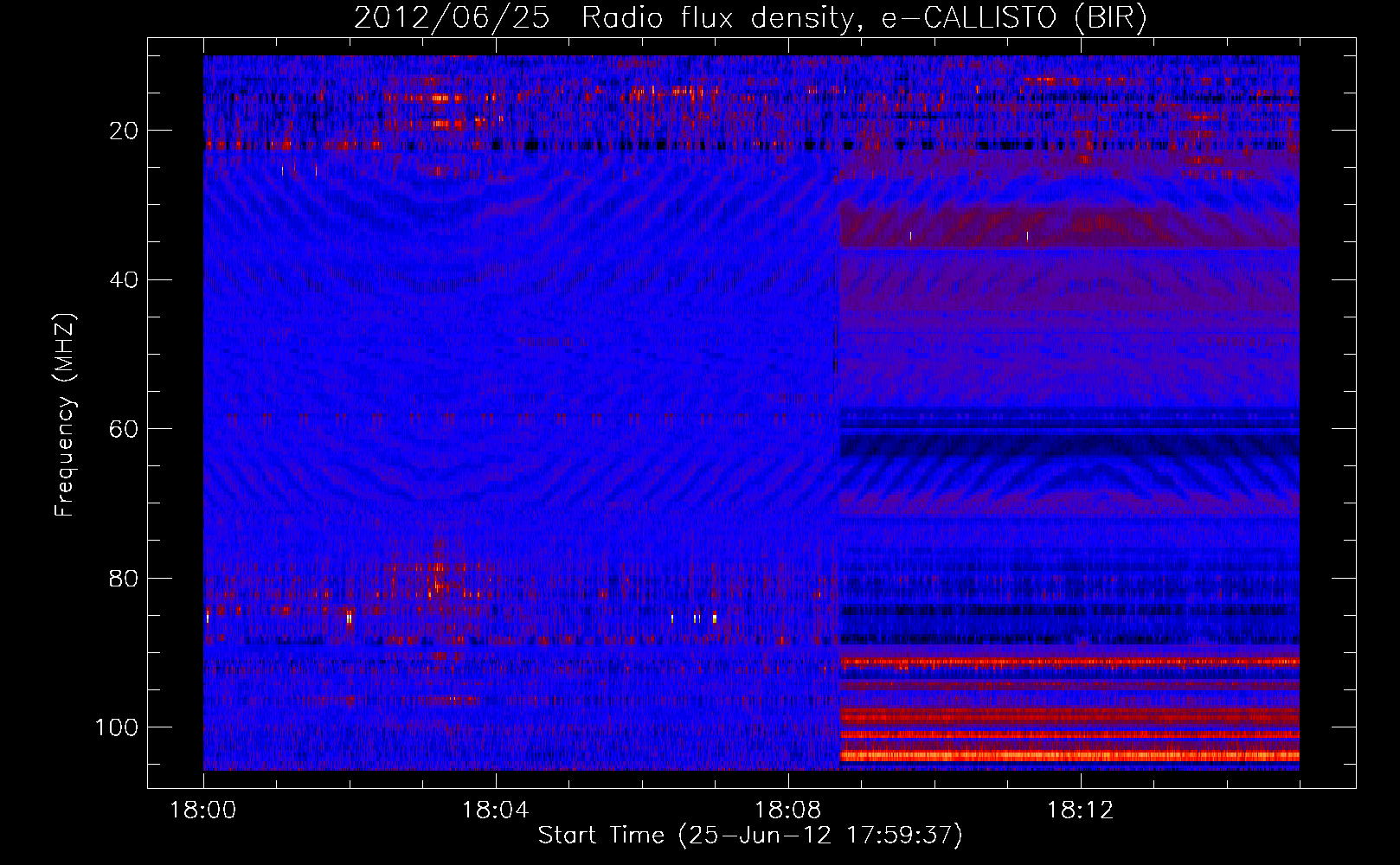Click the '40' frequency tick label
The image size is (1400, 865).
pos(125,280)
